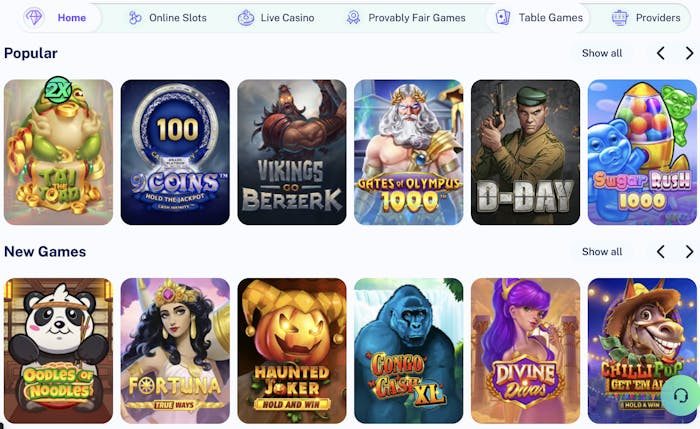Launch the Haunted Joker game
The width and height of the screenshot is (700, 429).
click(292, 351)
